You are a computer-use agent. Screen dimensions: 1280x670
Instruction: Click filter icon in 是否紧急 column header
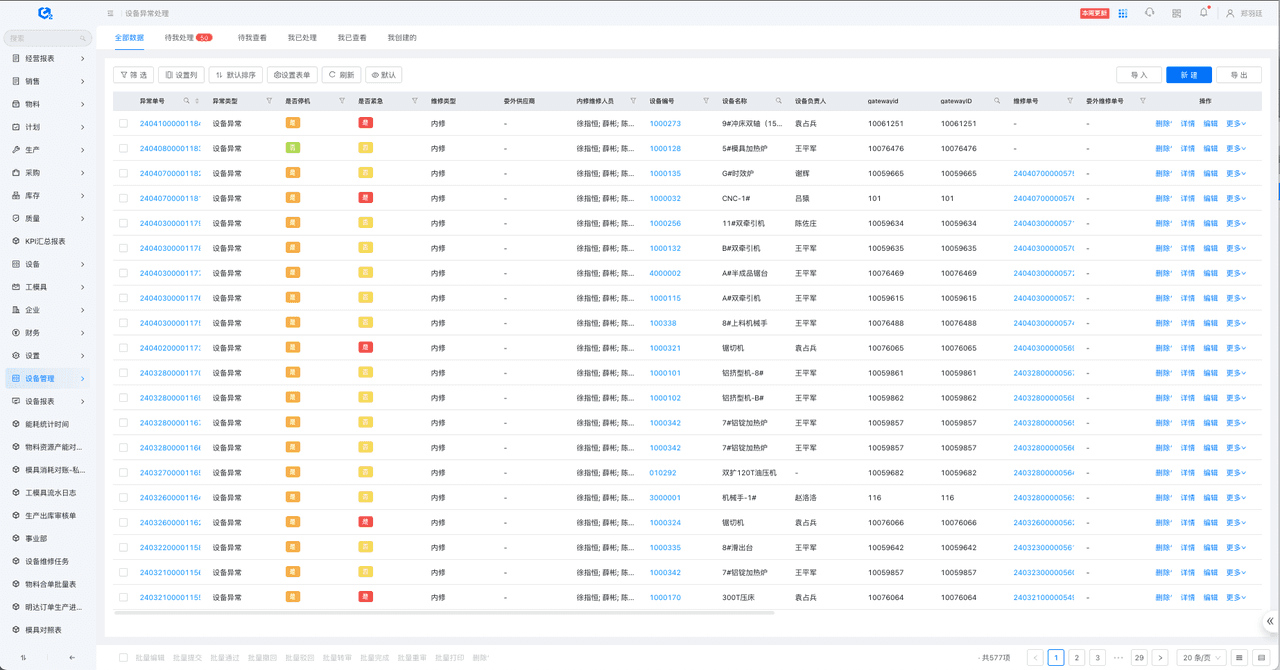tap(415, 101)
